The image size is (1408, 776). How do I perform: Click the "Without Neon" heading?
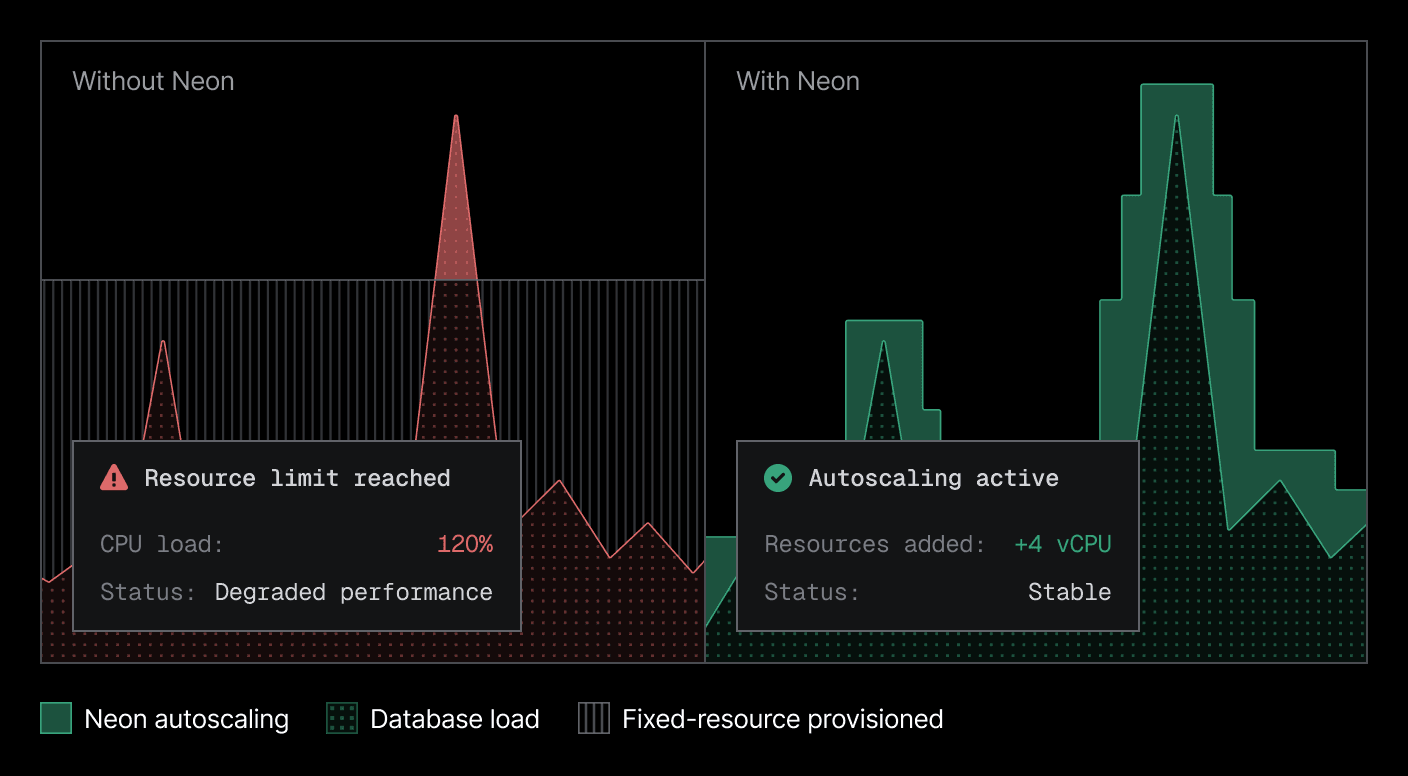[x=153, y=81]
